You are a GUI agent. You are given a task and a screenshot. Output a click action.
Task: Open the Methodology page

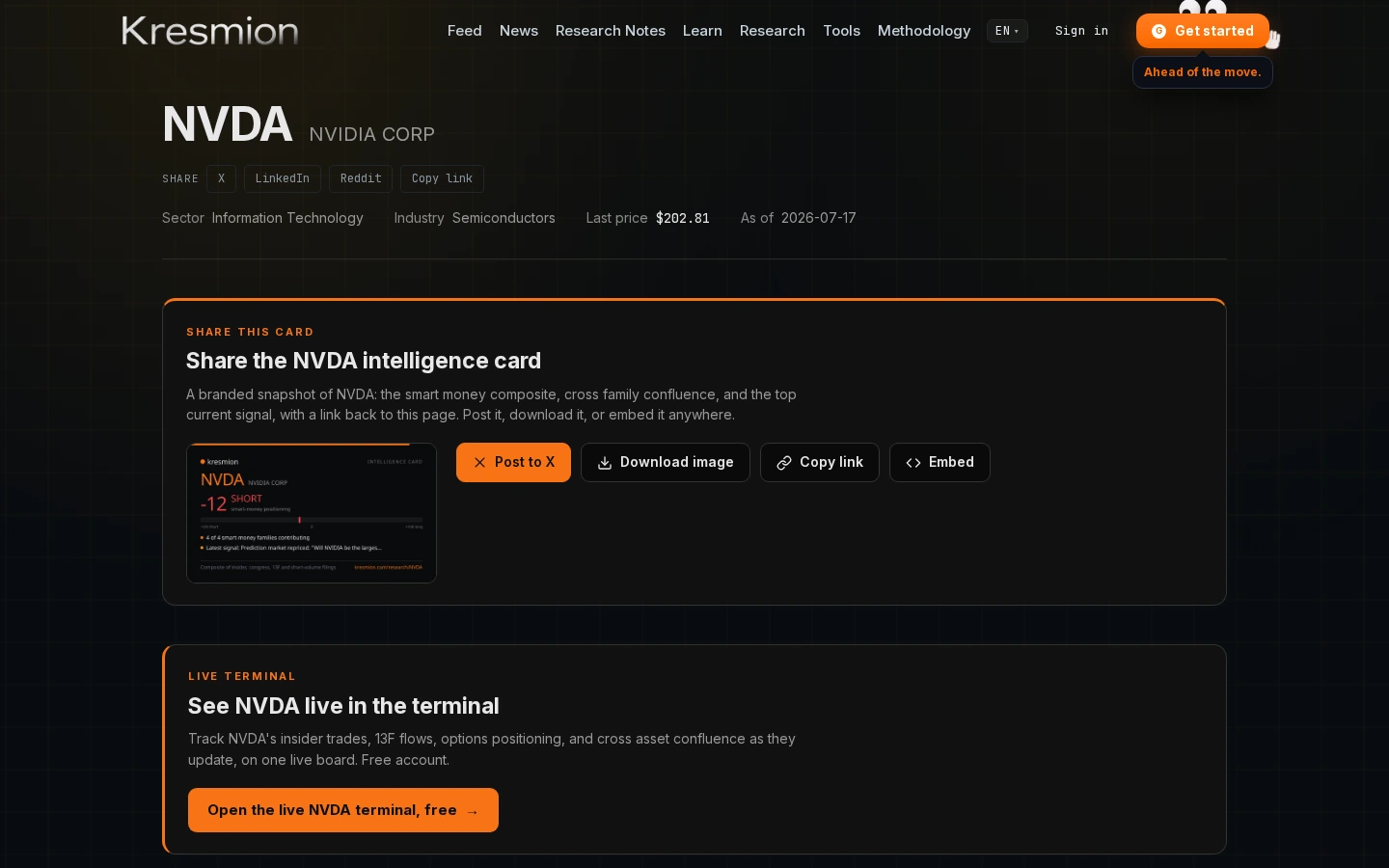(x=924, y=31)
